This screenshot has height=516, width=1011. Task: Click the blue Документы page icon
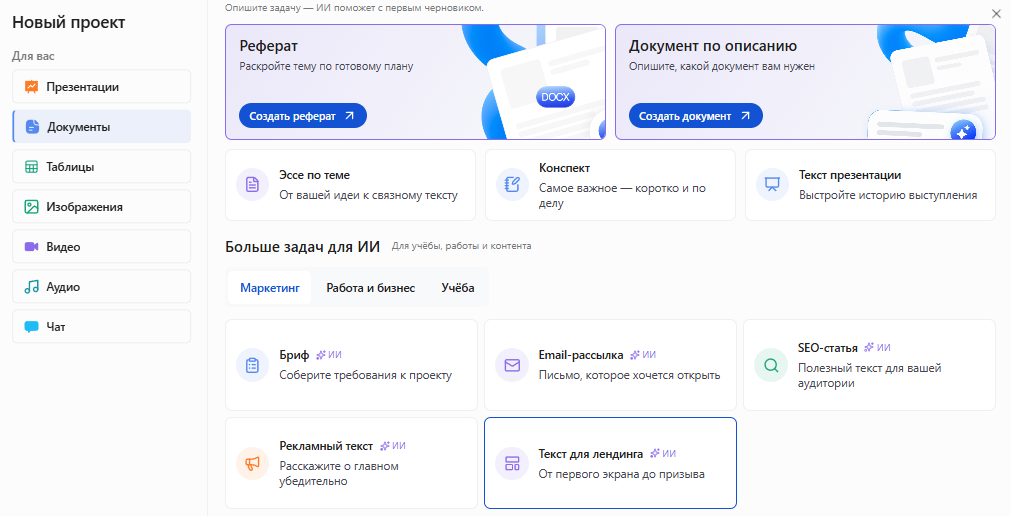(32, 126)
